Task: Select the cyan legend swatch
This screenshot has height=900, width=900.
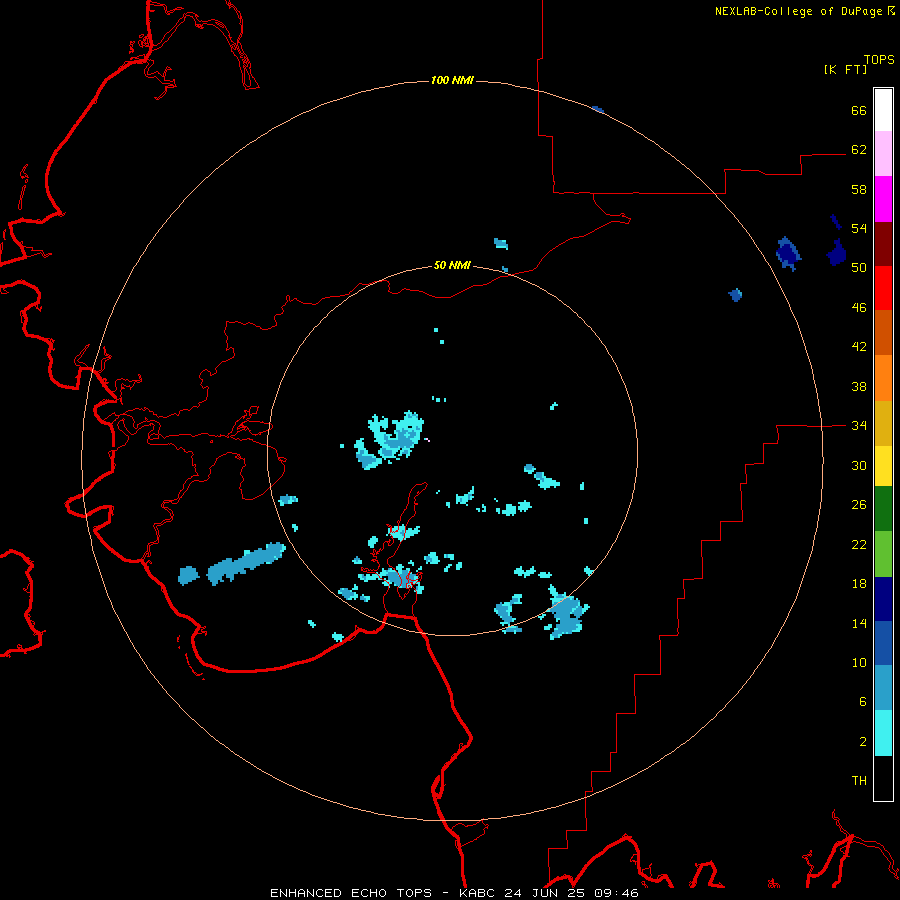Action: [x=883, y=733]
